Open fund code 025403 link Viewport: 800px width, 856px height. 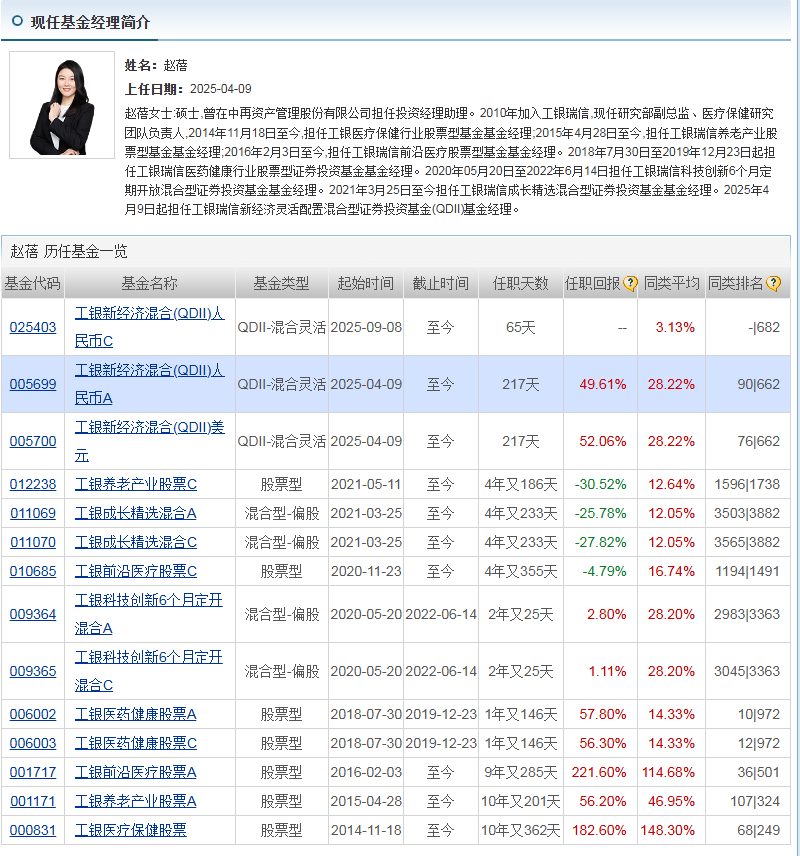point(33,328)
